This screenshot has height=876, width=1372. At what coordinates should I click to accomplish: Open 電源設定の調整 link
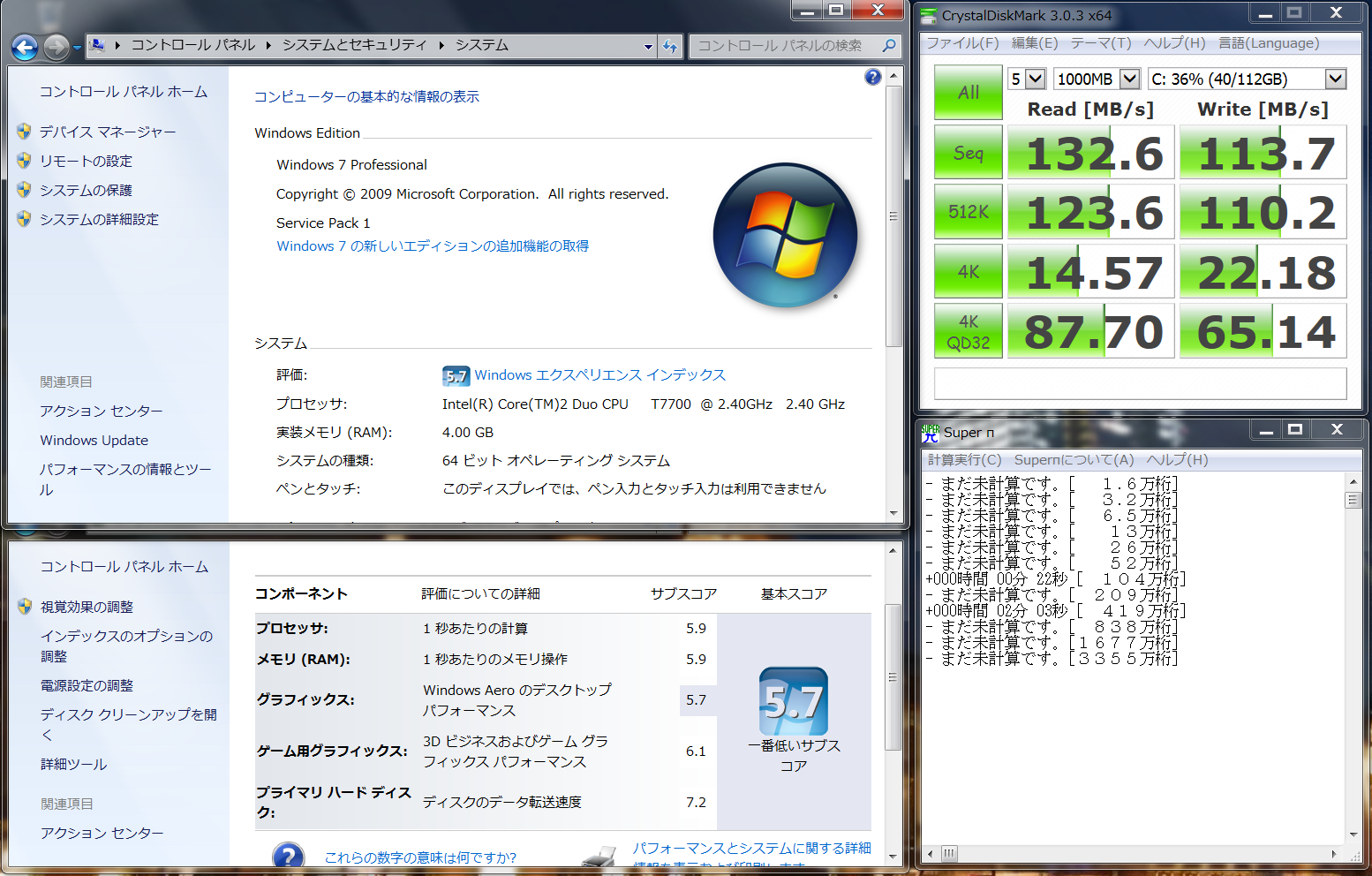pos(87,685)
